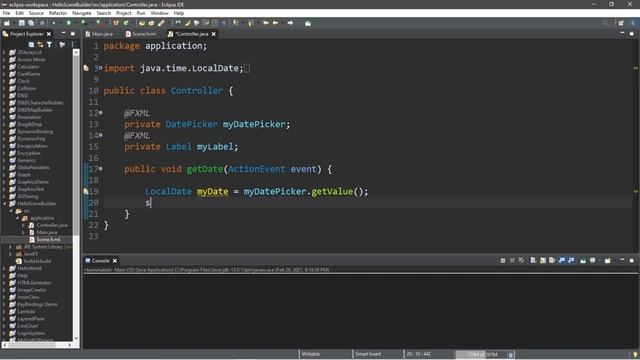Click the New wizard toolbar icon
This screenshot has width=640, height=360.
(x=7, y=23)
